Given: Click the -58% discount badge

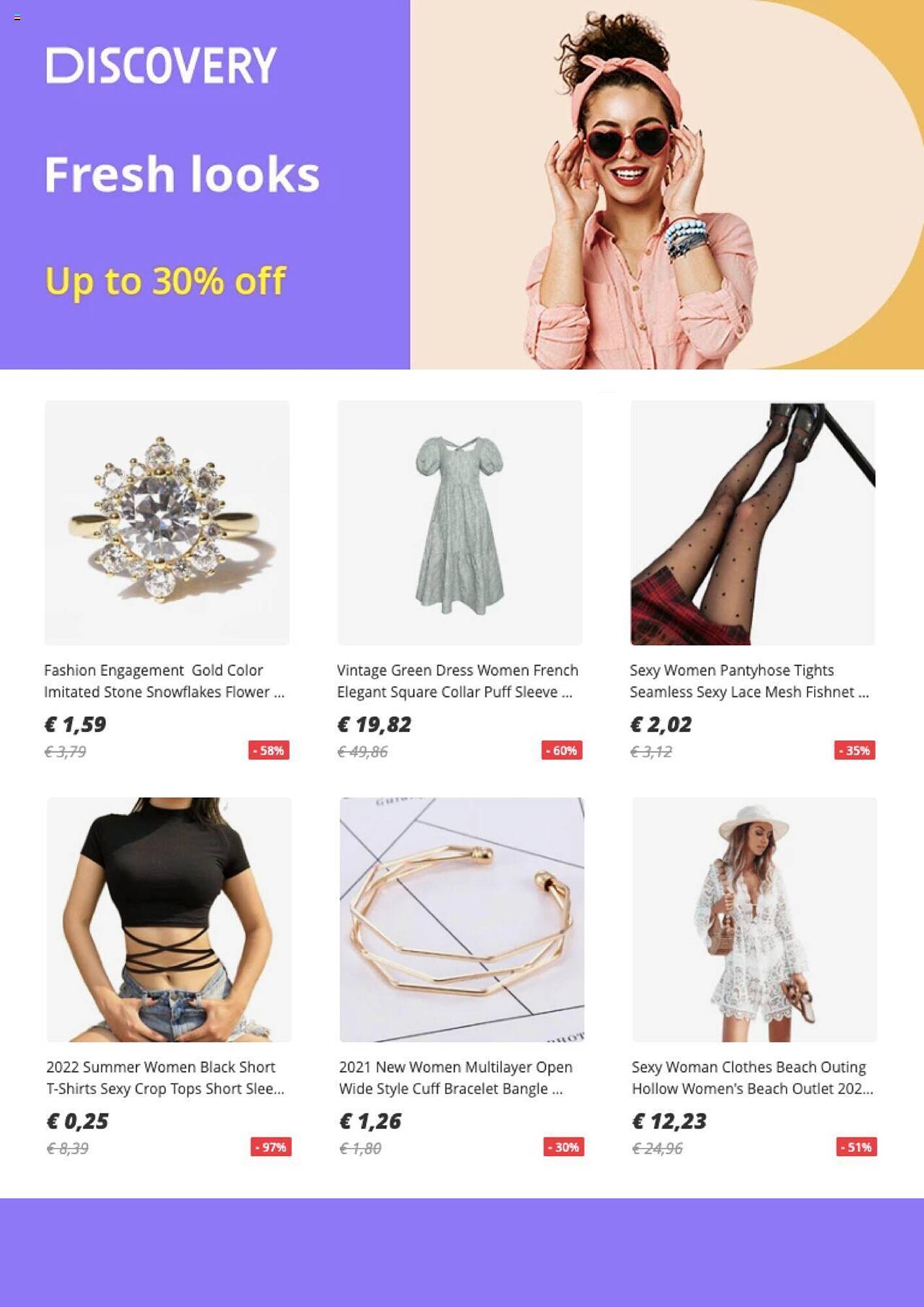Looking at the screenshot, I should 269,750.
